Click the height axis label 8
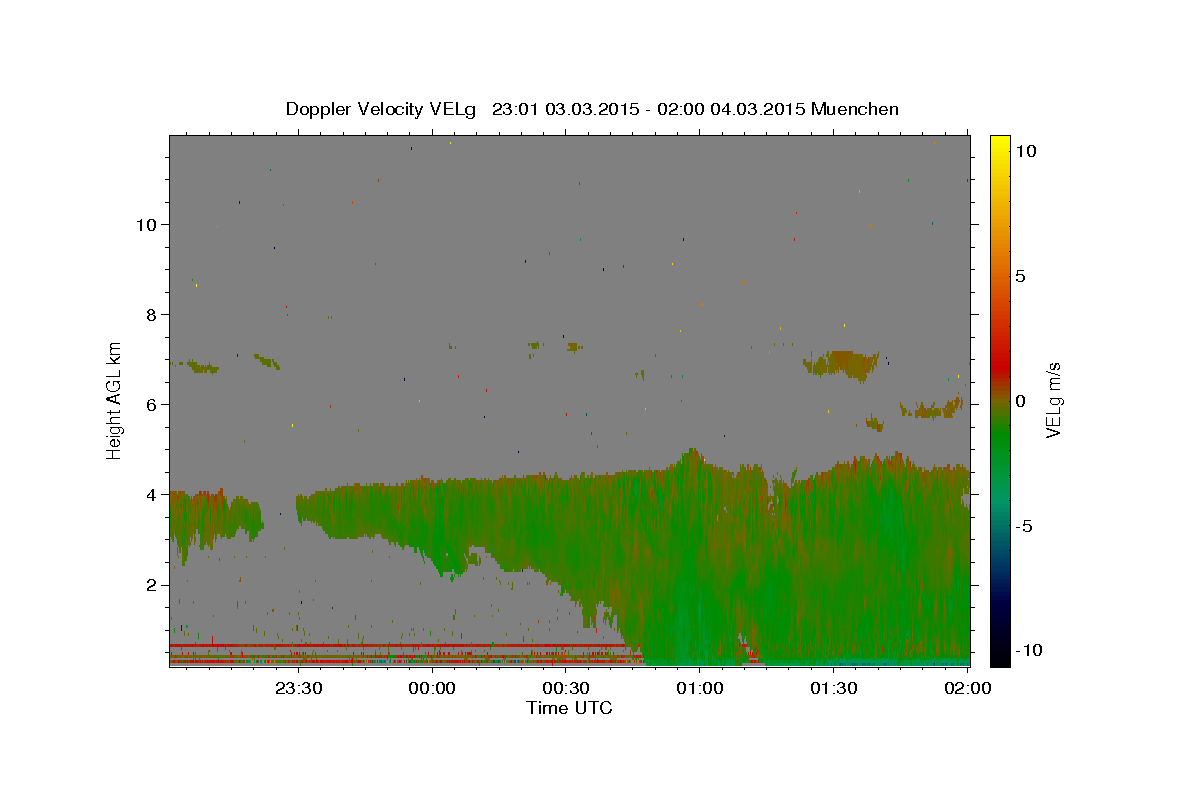This screenshot has width=1200, height=800. pos(152,314)
